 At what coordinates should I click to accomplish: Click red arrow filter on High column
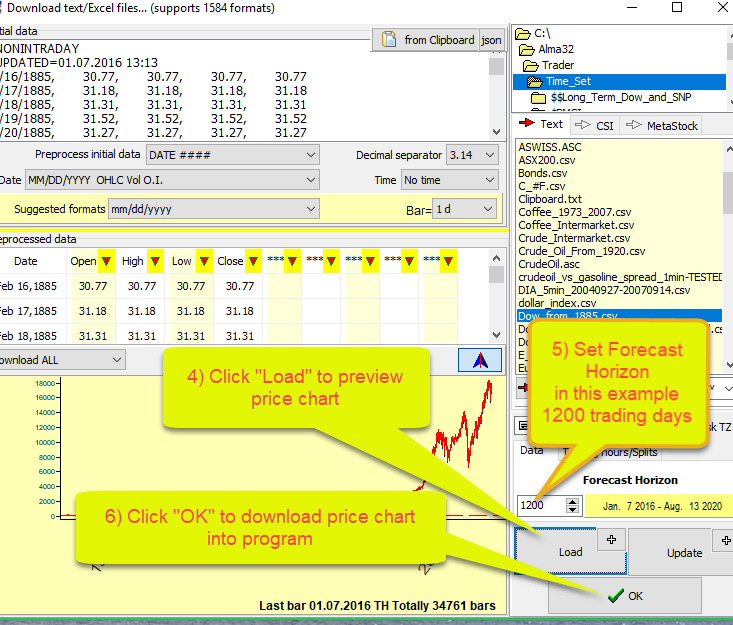[x=155, y=261]
